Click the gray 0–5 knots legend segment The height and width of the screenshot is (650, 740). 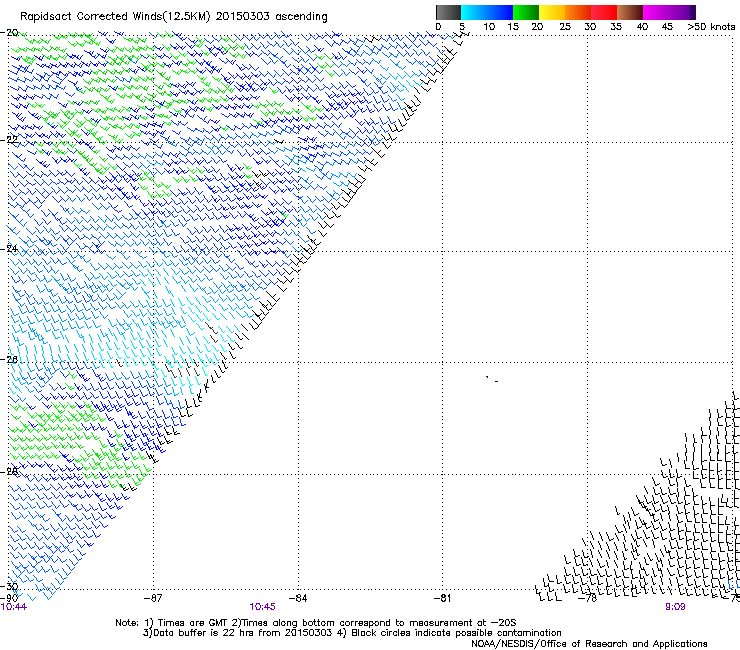tap(448, 12)
